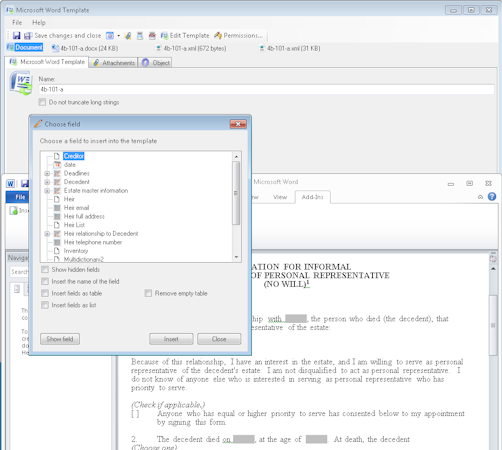Select the Document item in attachment bar
Viewport: 502px width, 450px height.
(x=25, y=47)
